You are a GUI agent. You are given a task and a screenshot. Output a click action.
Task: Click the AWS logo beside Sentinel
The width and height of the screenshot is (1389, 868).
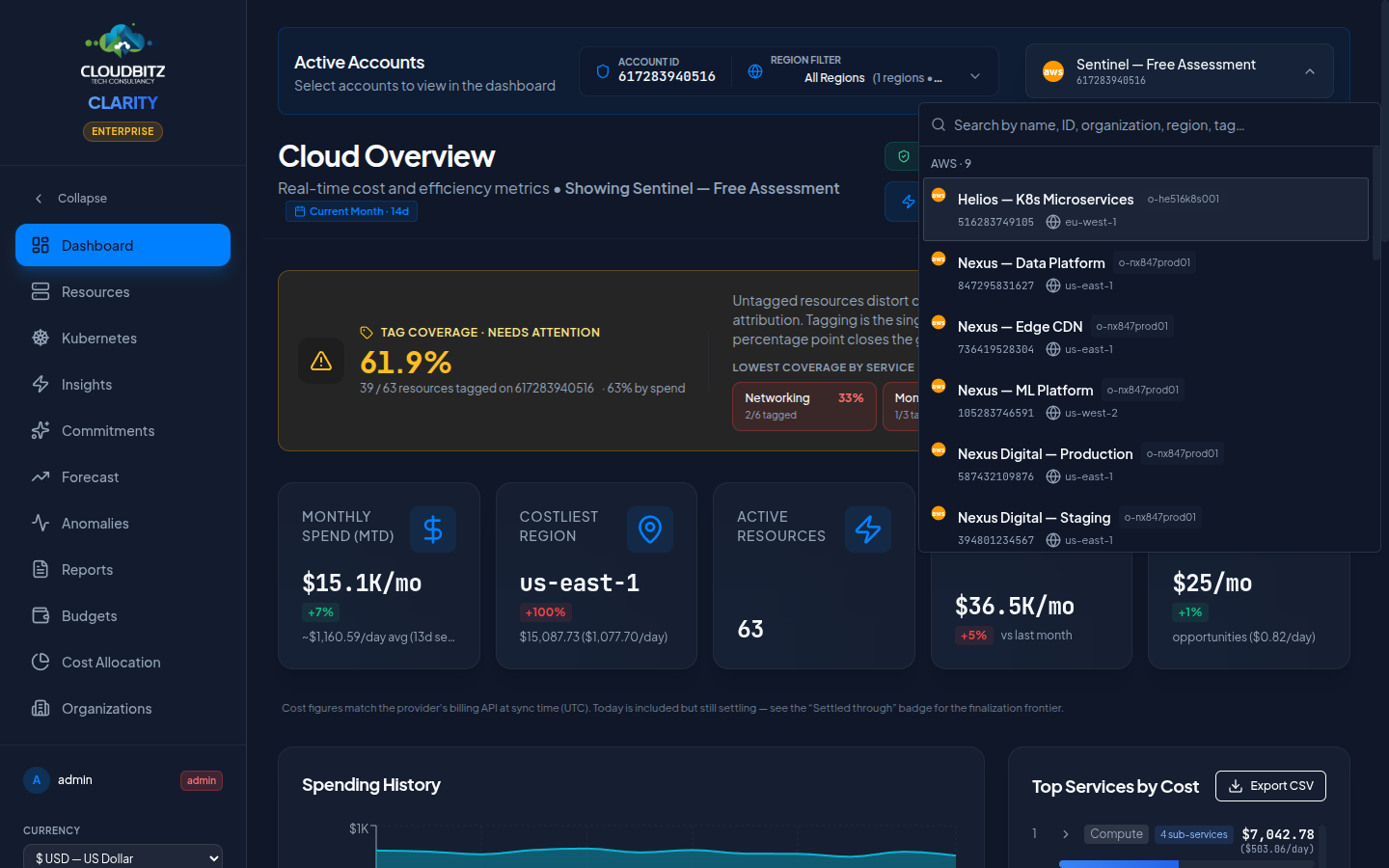pos(1053,71)
